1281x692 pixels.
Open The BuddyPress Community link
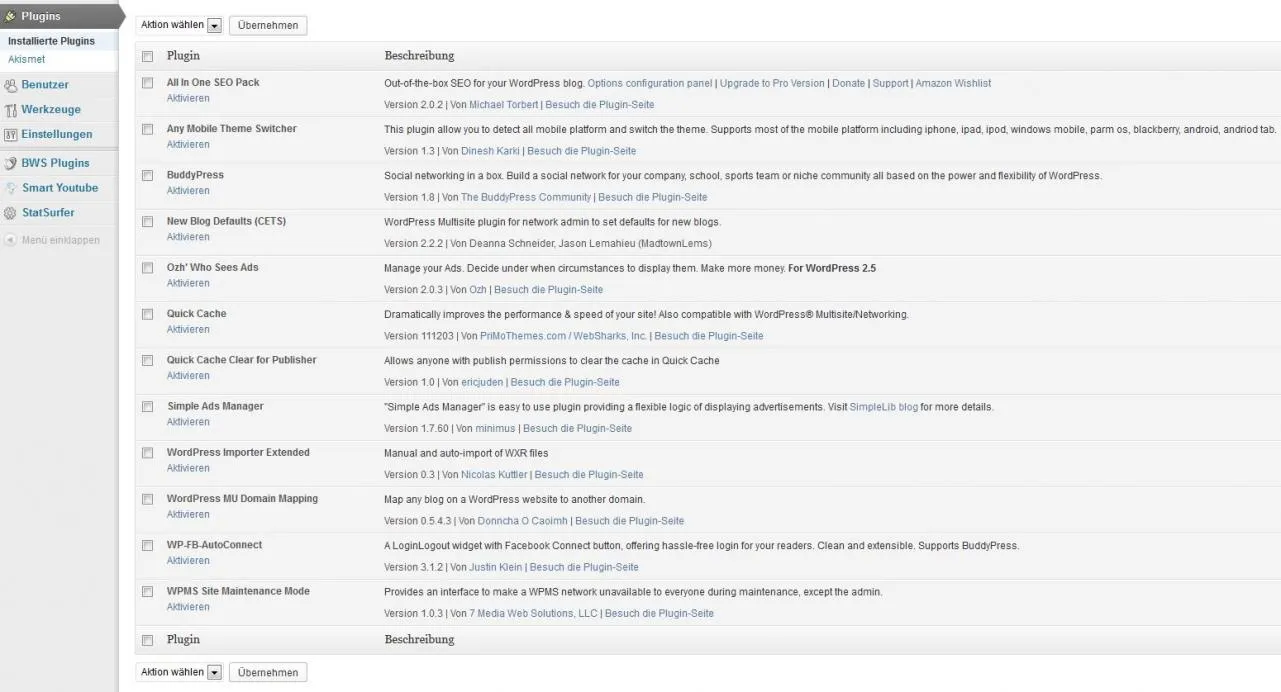pyautogui.click(x=526, y=197)
